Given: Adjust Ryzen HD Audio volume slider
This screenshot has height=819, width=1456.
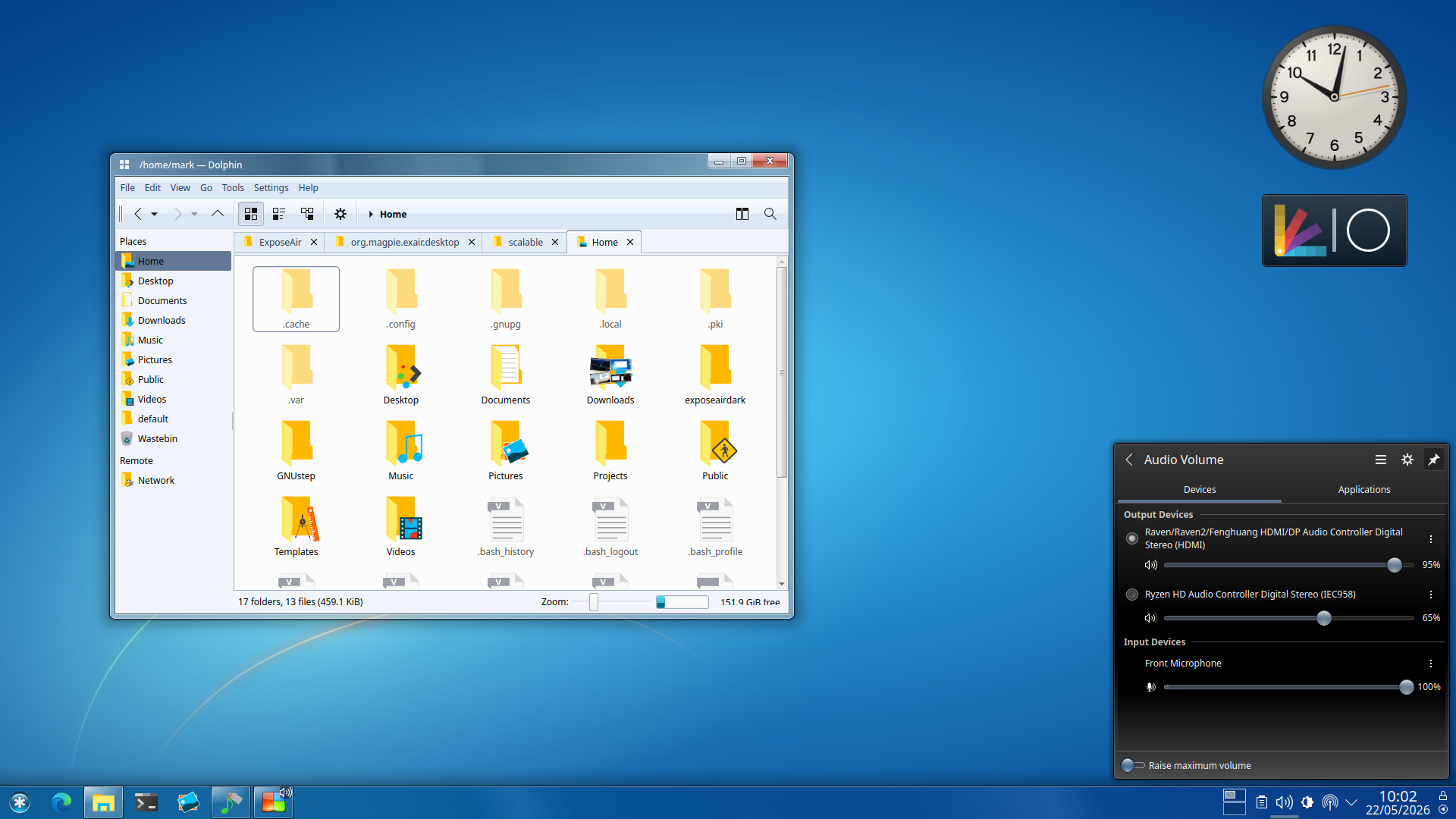Looking at the screenshot, I should [x=1289, y=618].
